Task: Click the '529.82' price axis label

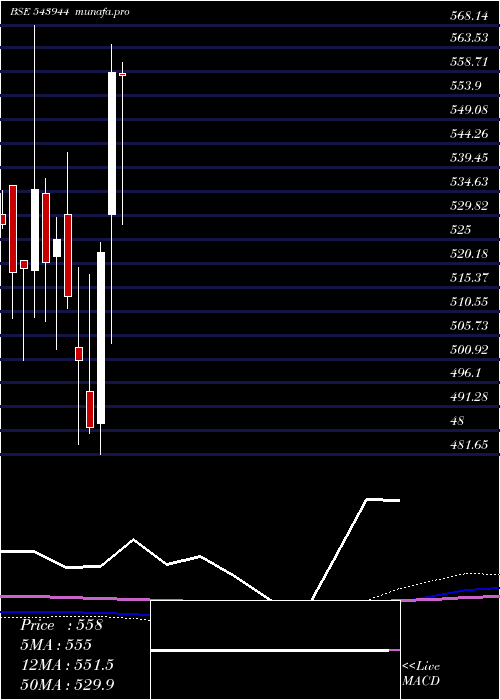Action: (x=468, y=206)
